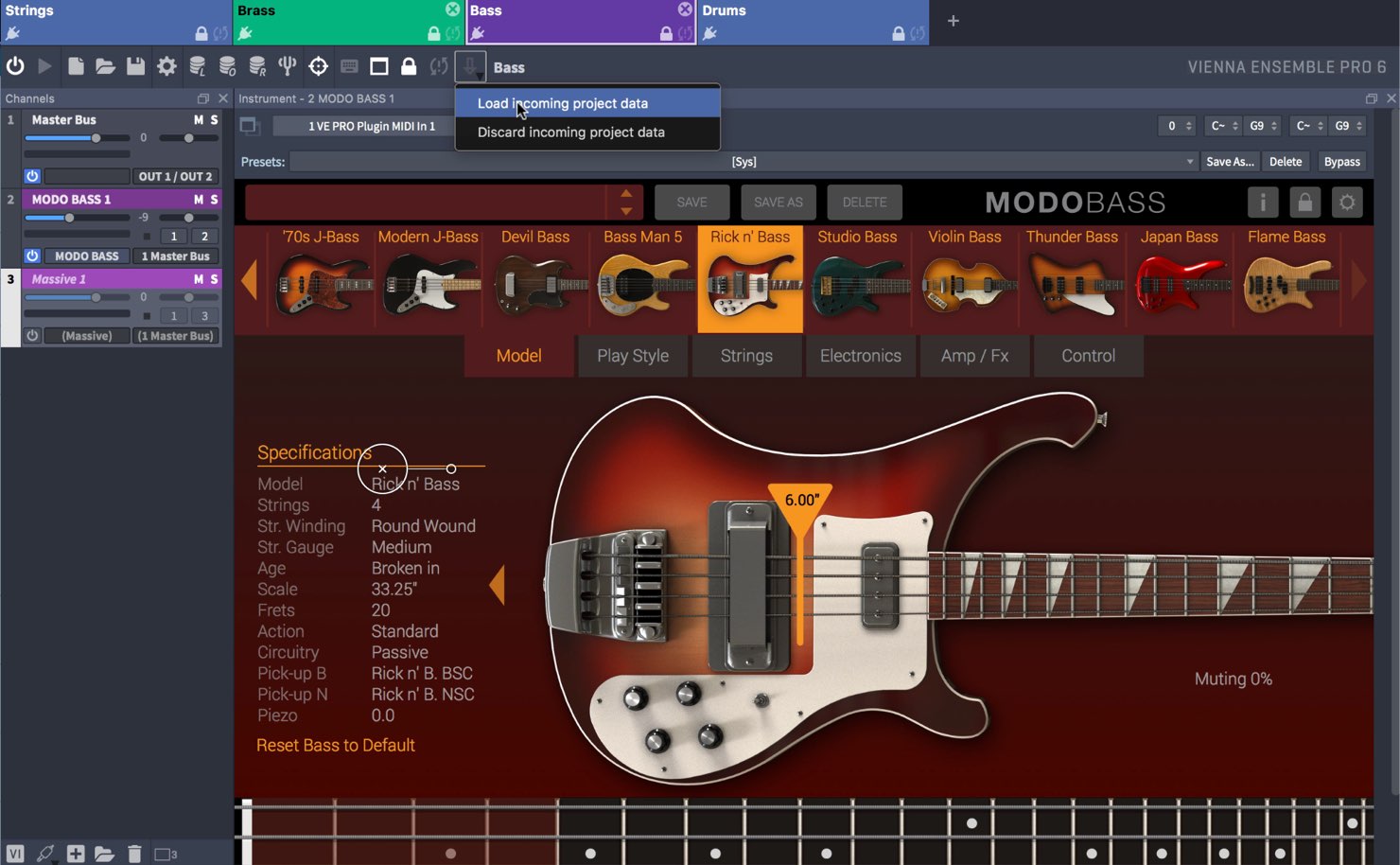The width and height of the screenshot is (1400, 865).
Task: Click the keyboard icon in the toolbar
Action: (x=349, y=66)
